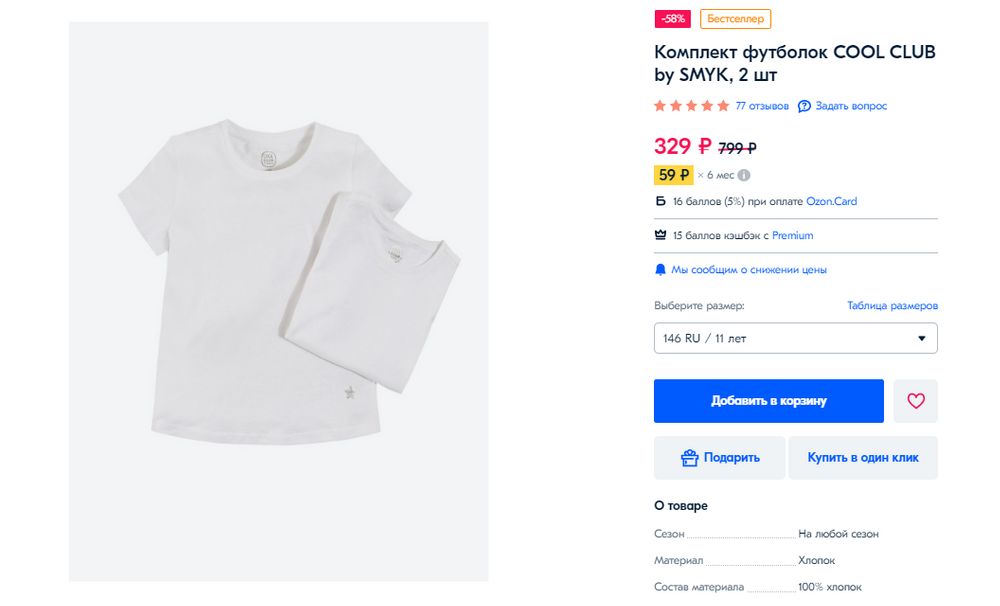
Task: Click the installment info icon near 6 мес
Action: (744, 175)
